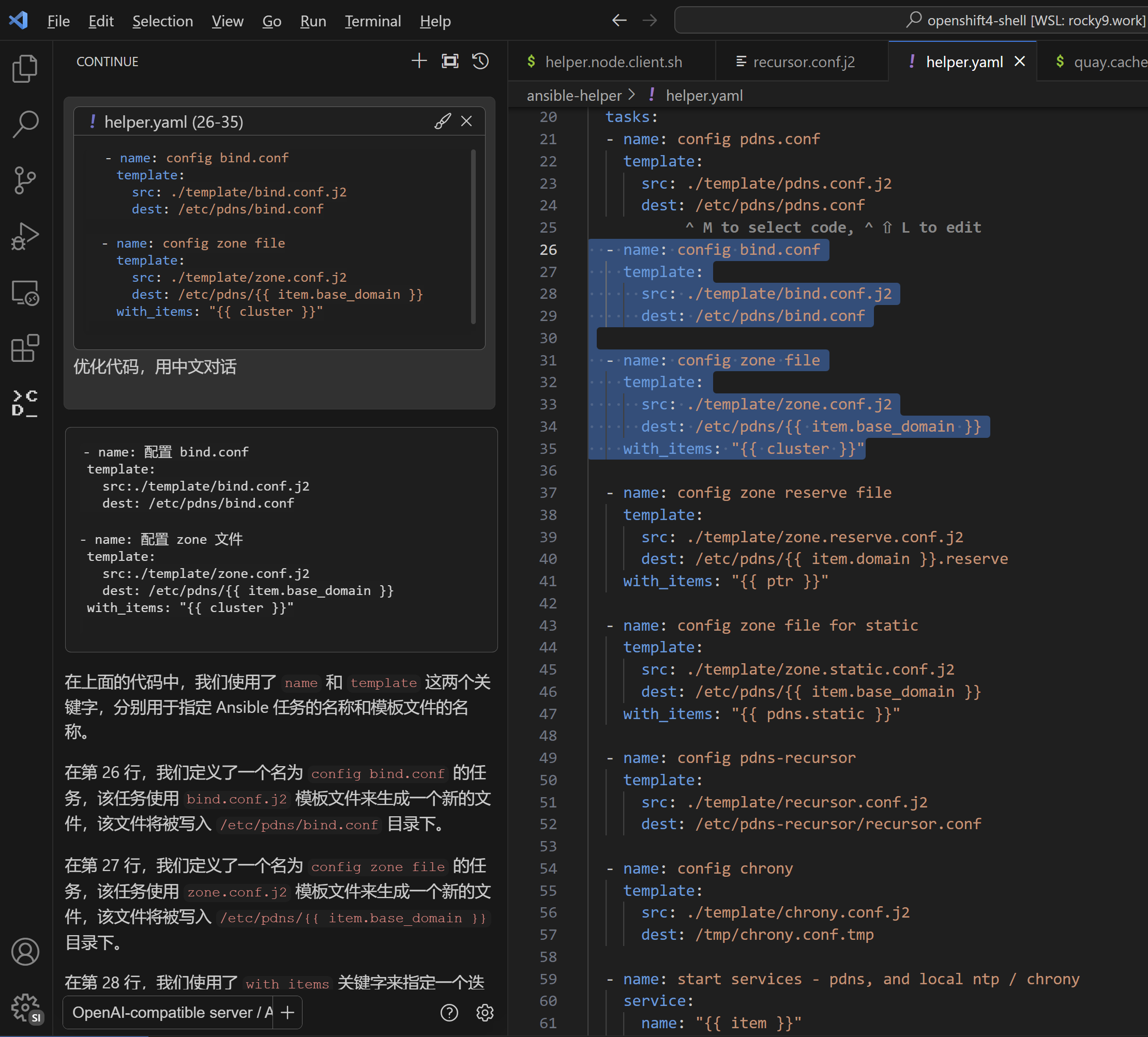Click the edit brush icon on snippet
Viewport: 1148px width, 1037px height.
[443, 121]
